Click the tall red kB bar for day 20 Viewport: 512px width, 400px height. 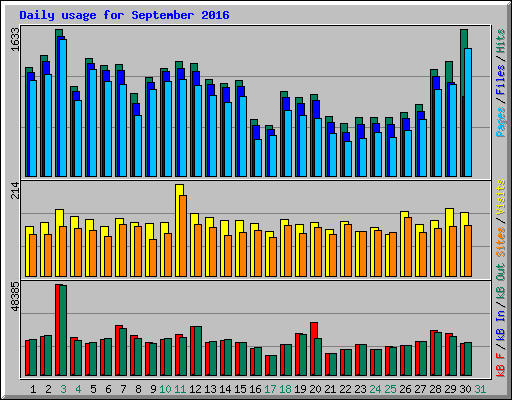pos(313,349)
